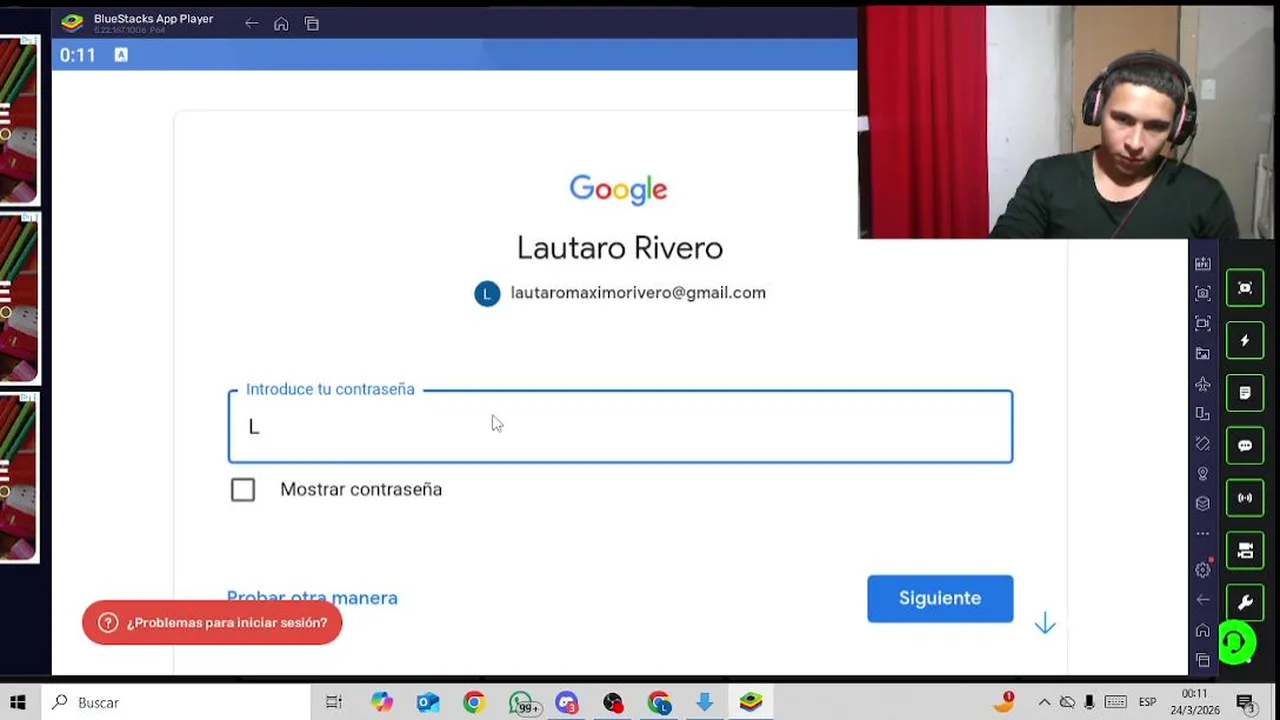This screenshot has height=720, width=1280.
Task: Click the airplane mode icon in sidebar
Action: tap(1203, 384)
